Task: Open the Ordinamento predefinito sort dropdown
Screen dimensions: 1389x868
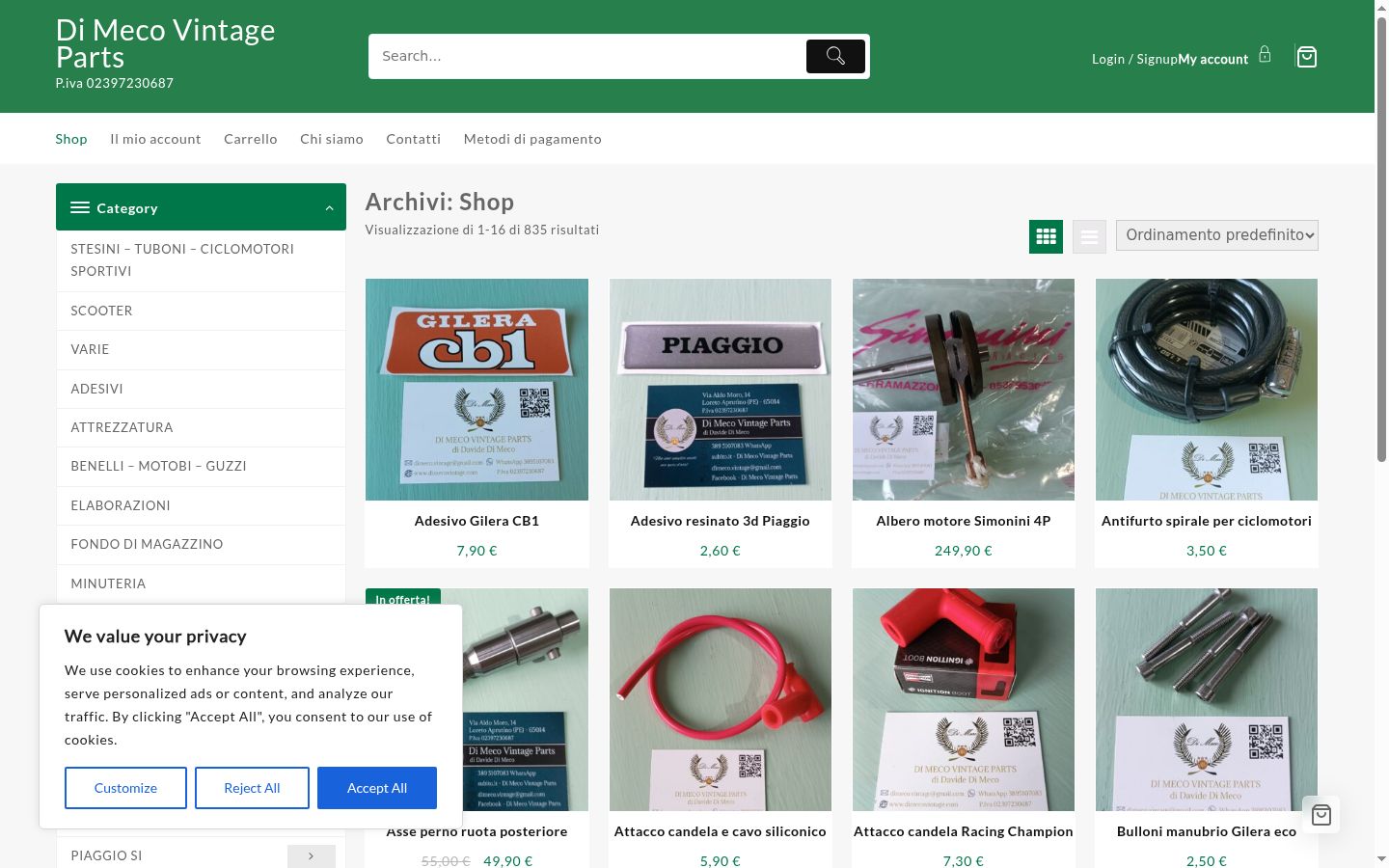Action: click(x=1217, y=235)
